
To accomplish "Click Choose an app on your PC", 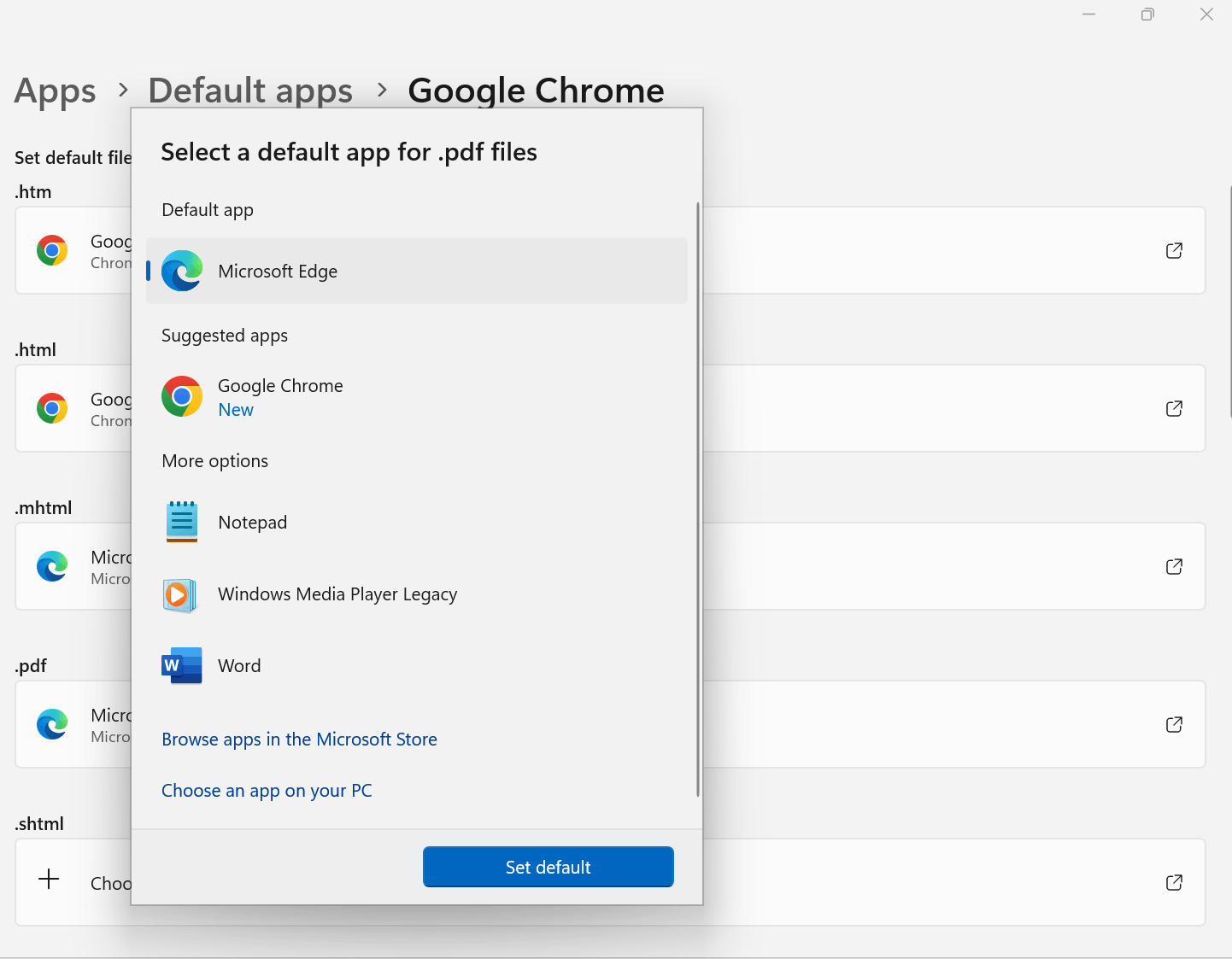I will tap(267, 791).
